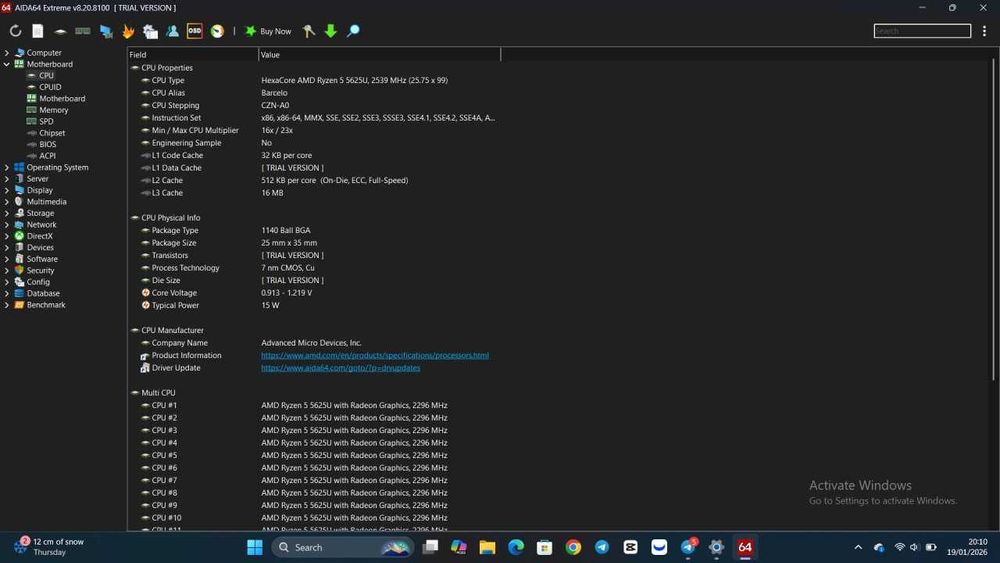Image resolution: width=1000 pixels, height=563 pixels.
Task: Click the Refresh toolbar icon
Action: 15,31
